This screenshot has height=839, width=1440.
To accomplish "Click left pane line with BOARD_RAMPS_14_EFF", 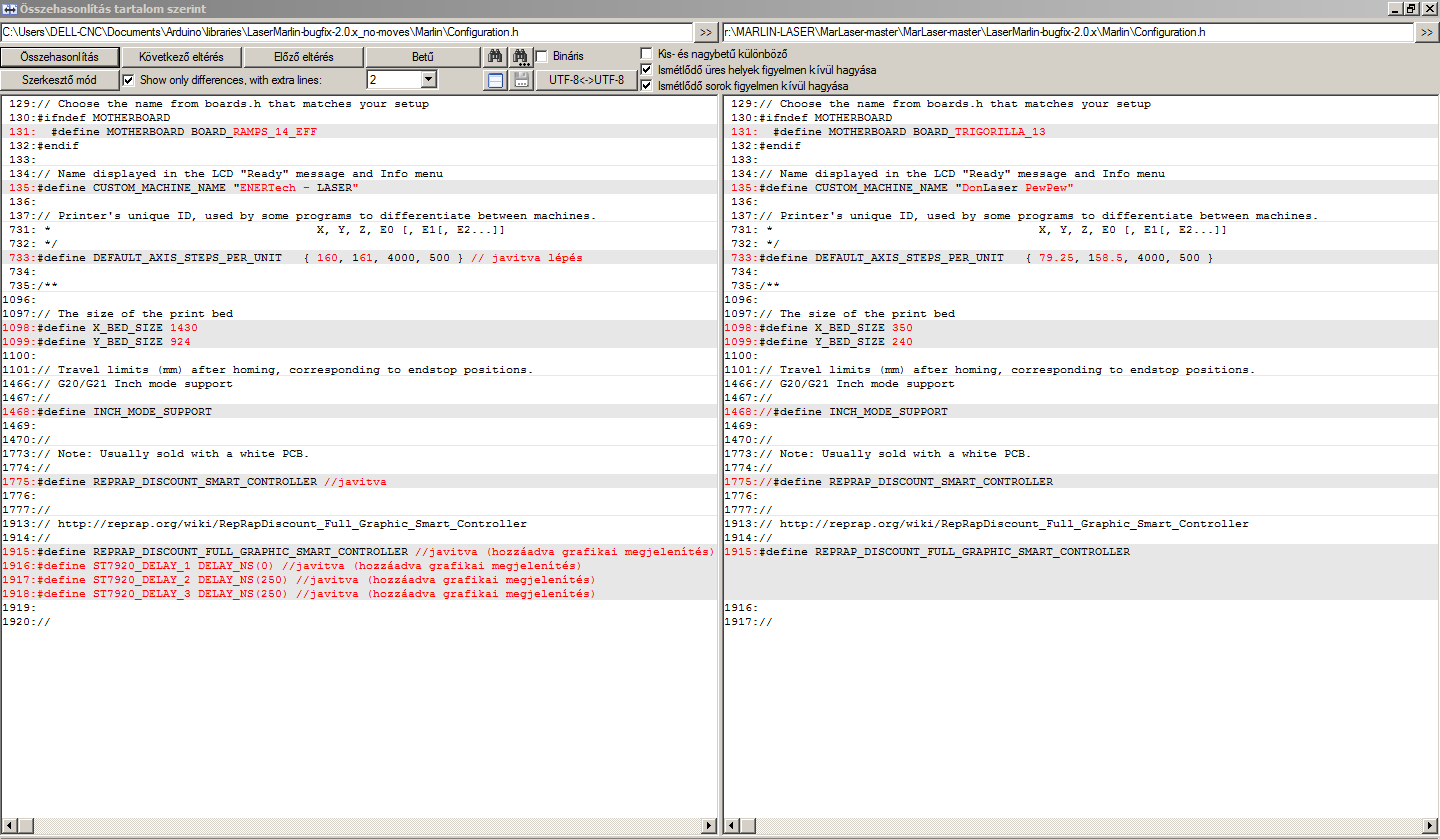I will 359,131.
